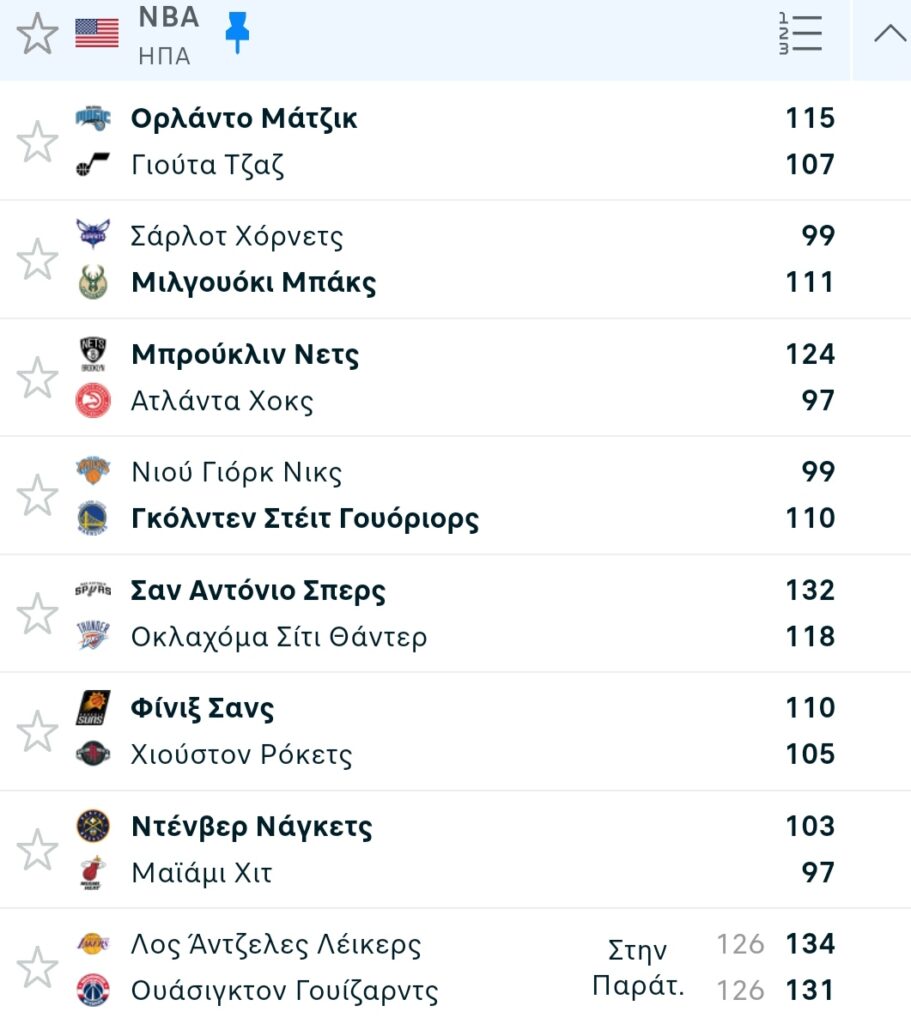Click the Μαϊάμι Χιτ score of 97
Screen dimensions: 911x1024
(x=817, y=873)
